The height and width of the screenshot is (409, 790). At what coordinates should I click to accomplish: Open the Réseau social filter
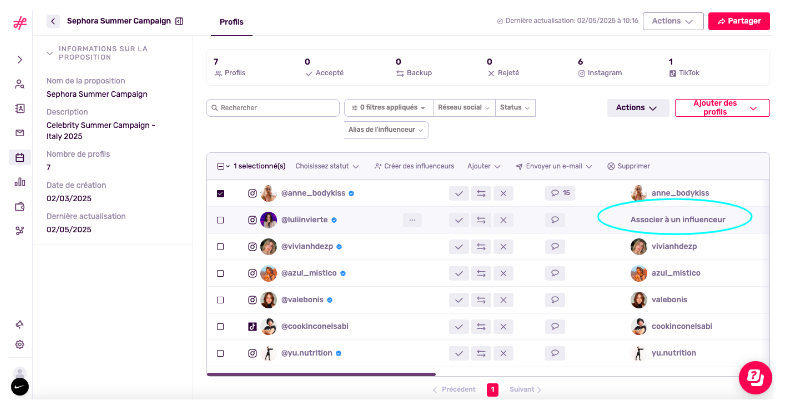tap(464, 108)
